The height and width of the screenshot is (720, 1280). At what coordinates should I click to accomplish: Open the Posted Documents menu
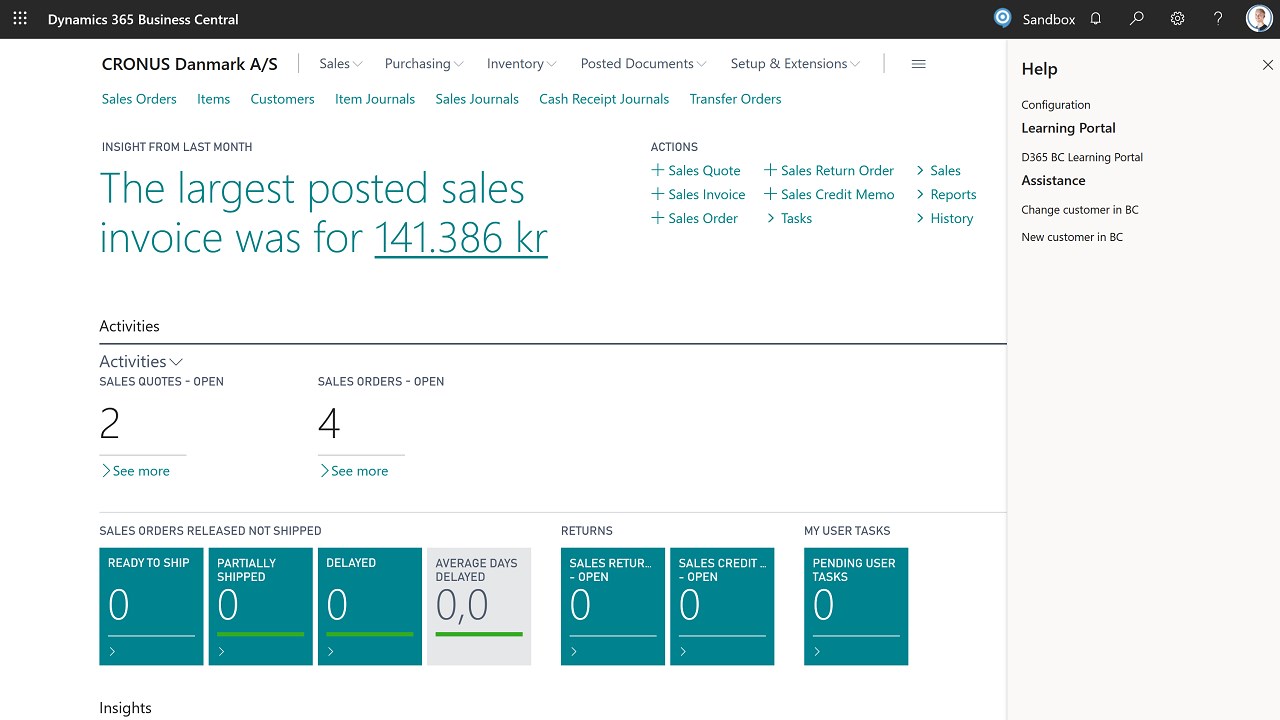coord(643,64)
